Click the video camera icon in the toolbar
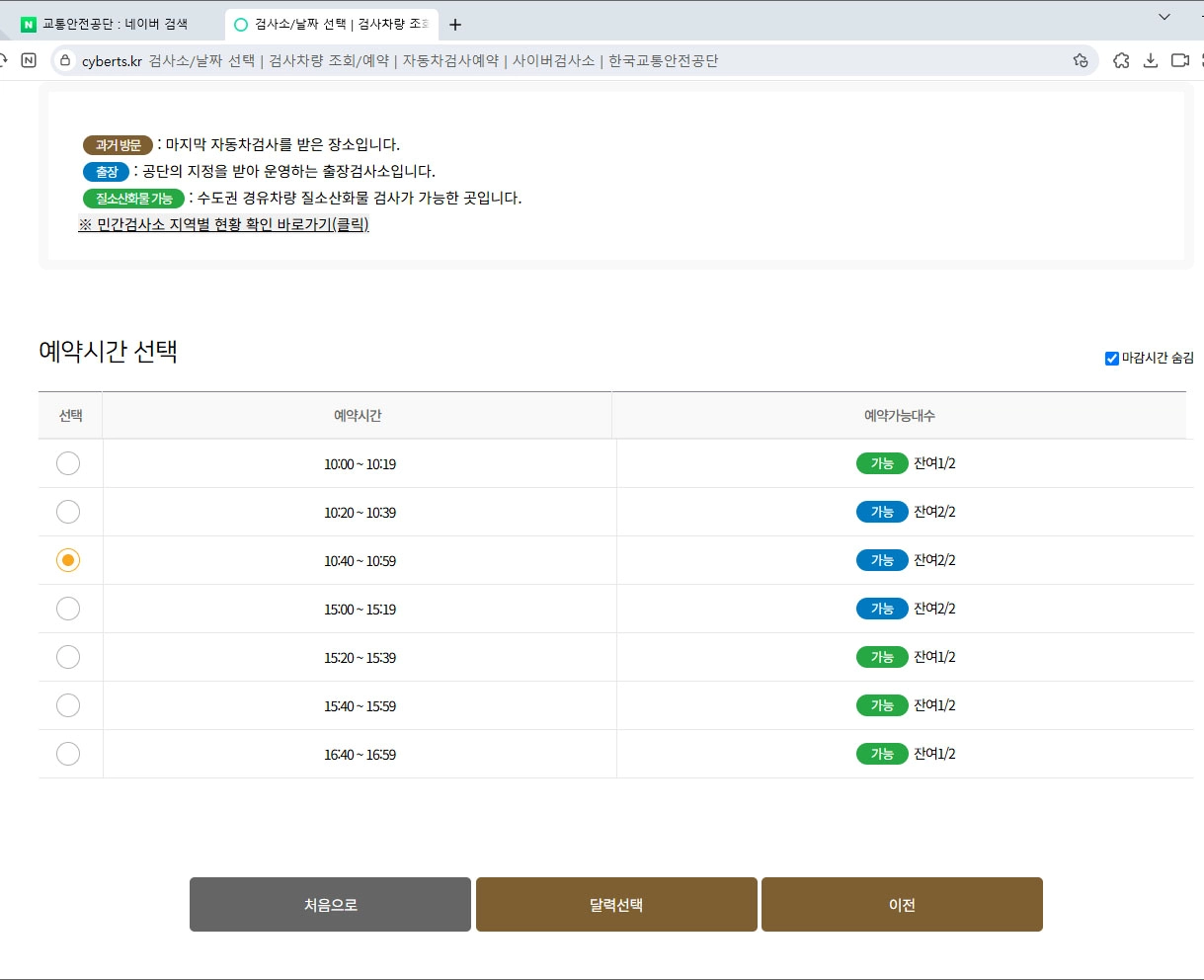Image resolution: width=1204 pixels, height=980 pixels. point(1179,60)
